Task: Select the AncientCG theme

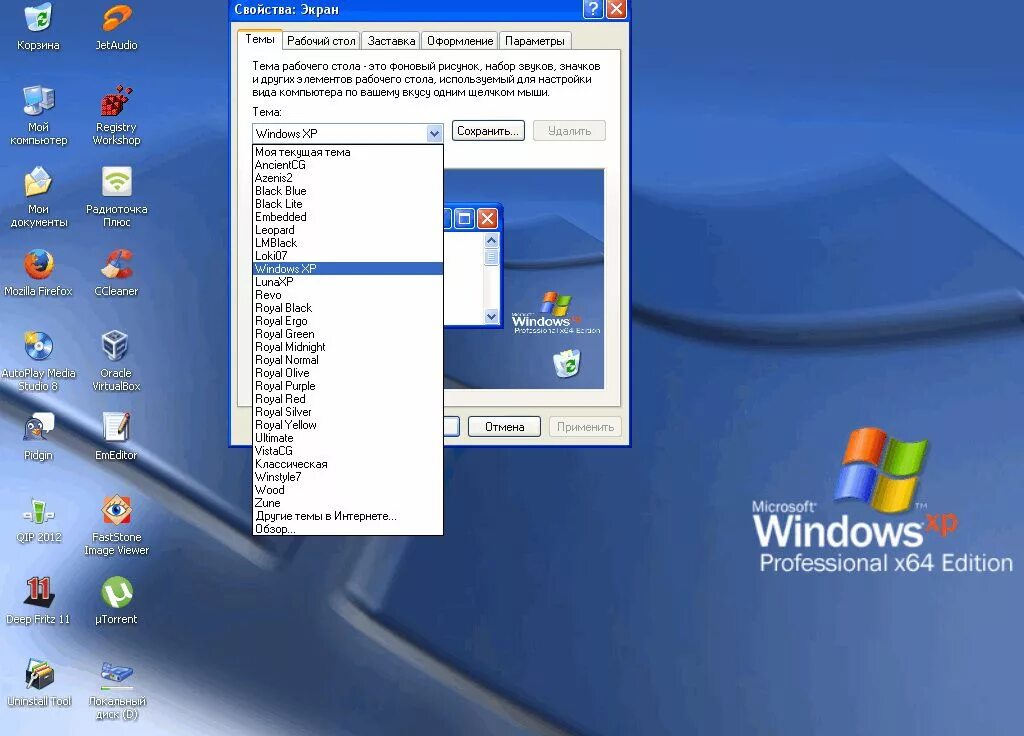Action: pyautogui.click(x=347, y=165)
